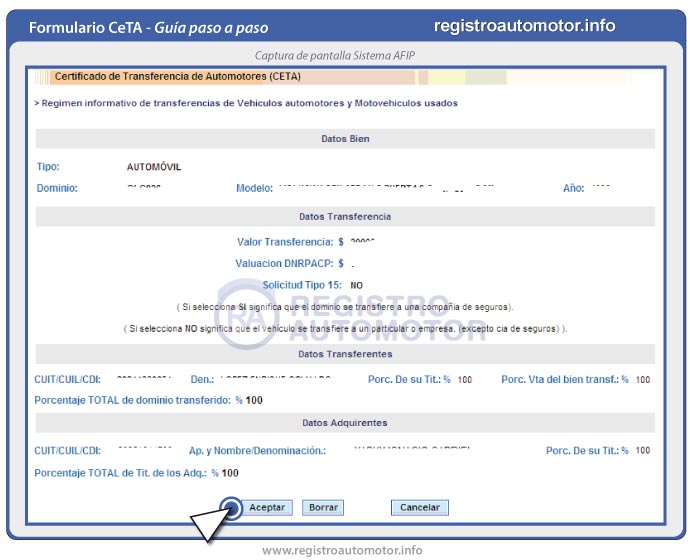Image resolution: width=690 pixels, height=560 pixels.
Task: Click the 'Certificado de Transferencia de Automotores (CETA)' title
Action: (x=178, y=77)
